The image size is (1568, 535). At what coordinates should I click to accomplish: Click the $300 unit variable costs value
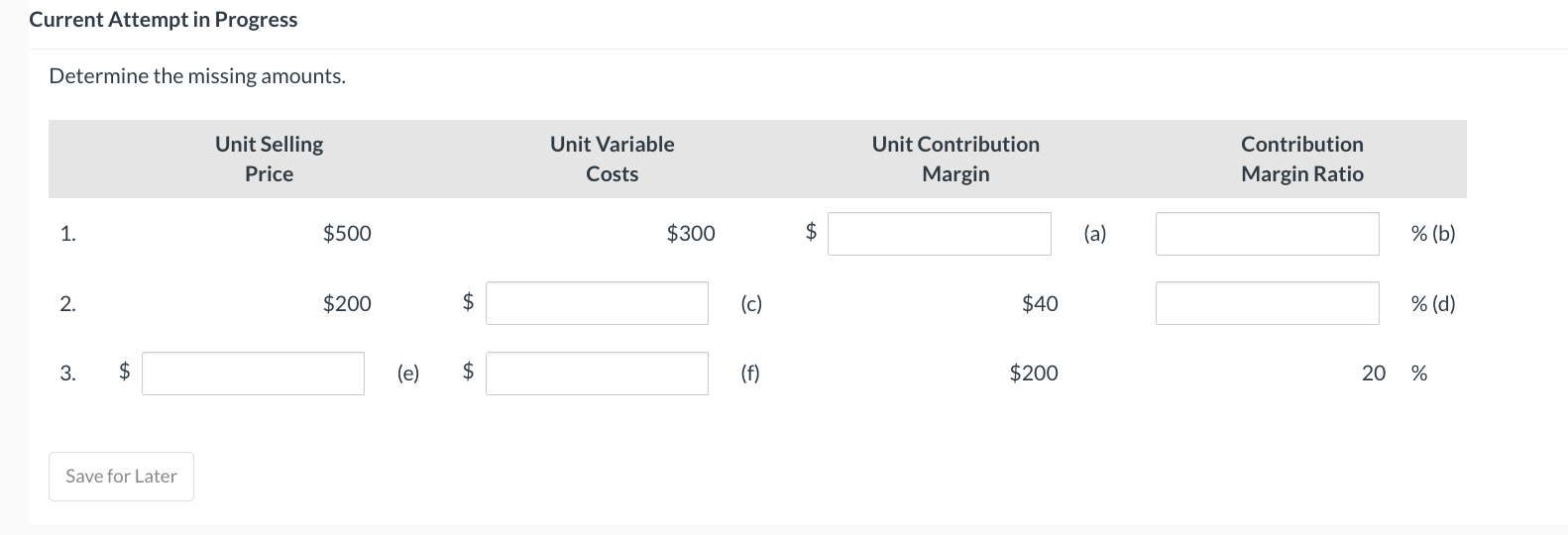pyautogui.click(x=691, y=234)
